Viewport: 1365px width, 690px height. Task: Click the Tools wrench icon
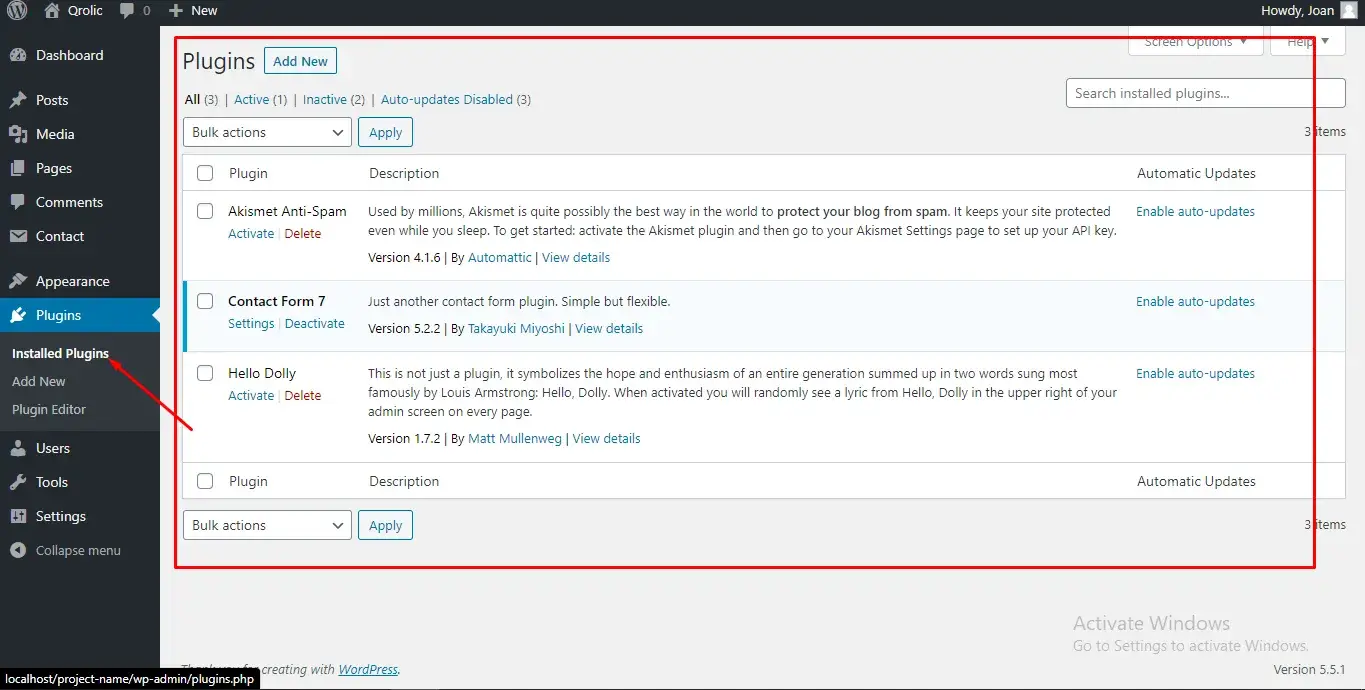click(x=18, y=482)
